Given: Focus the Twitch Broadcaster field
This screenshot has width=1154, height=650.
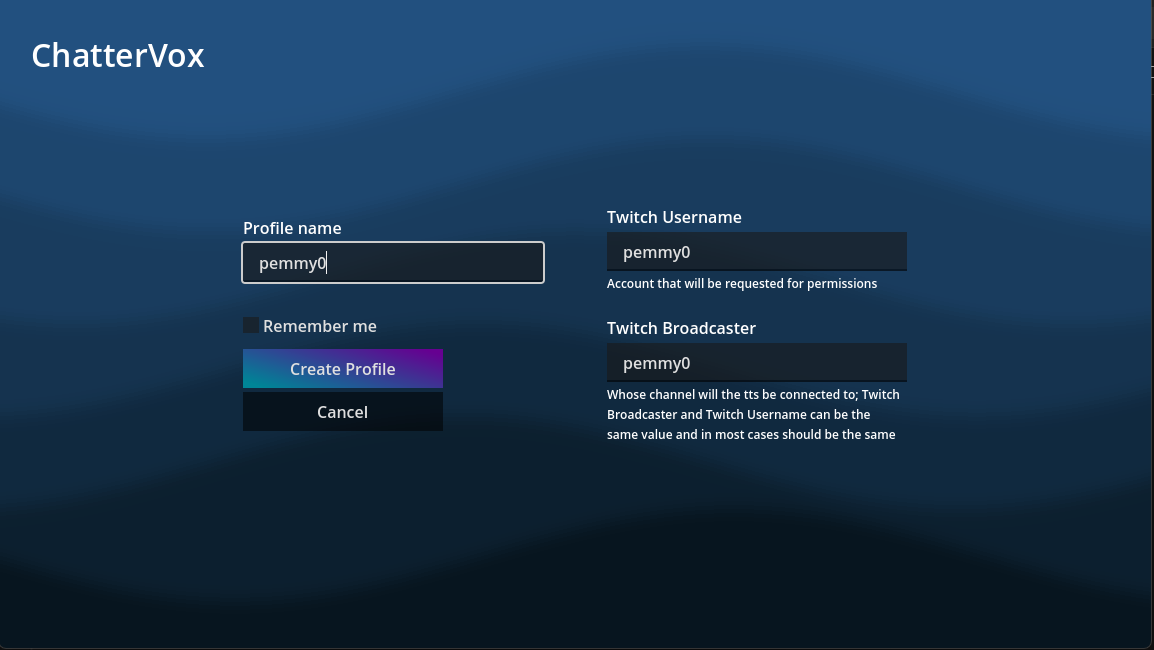Looking at the screenshot, I should click(757, 362).
